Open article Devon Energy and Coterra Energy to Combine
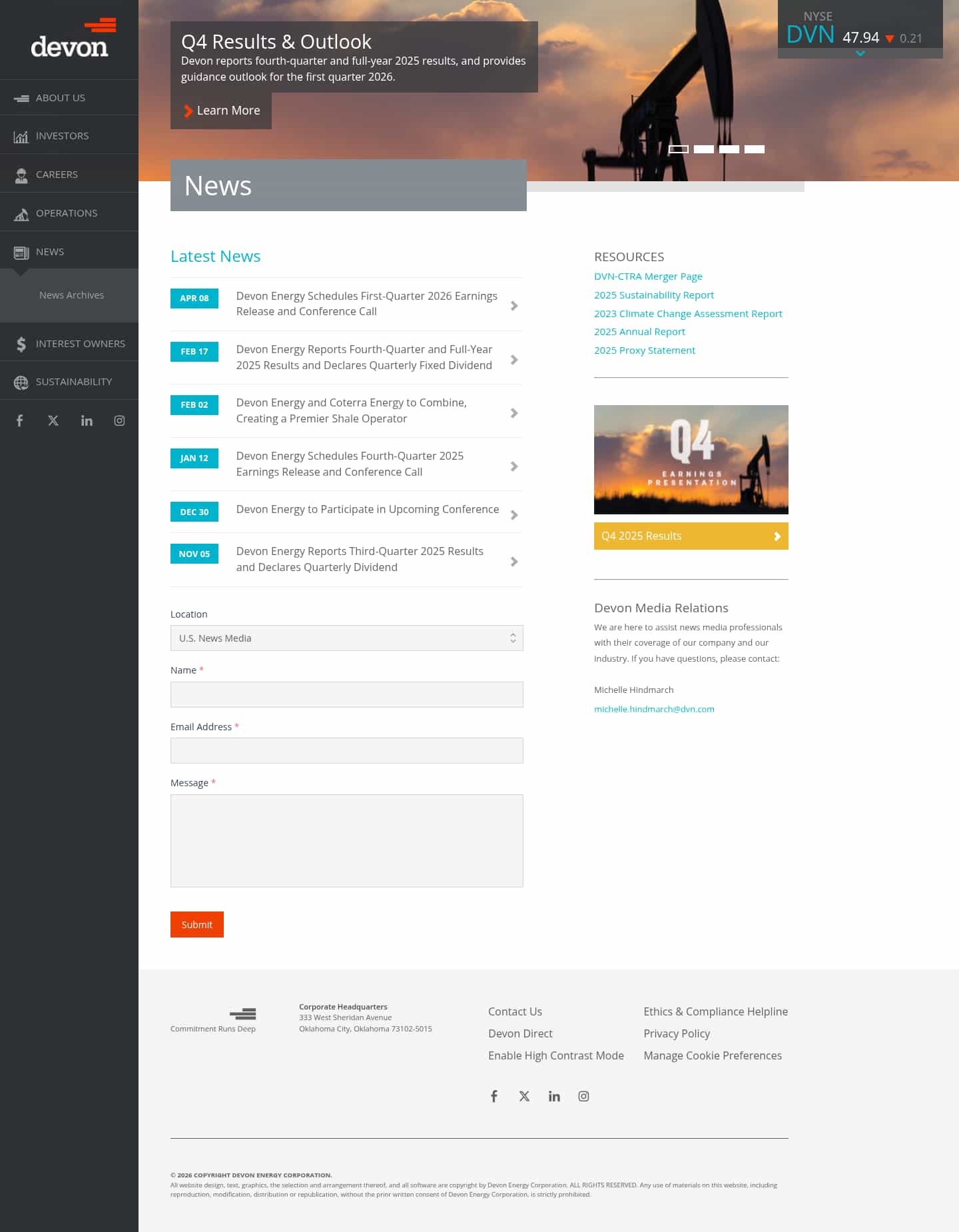 click(x=352, y=410)
